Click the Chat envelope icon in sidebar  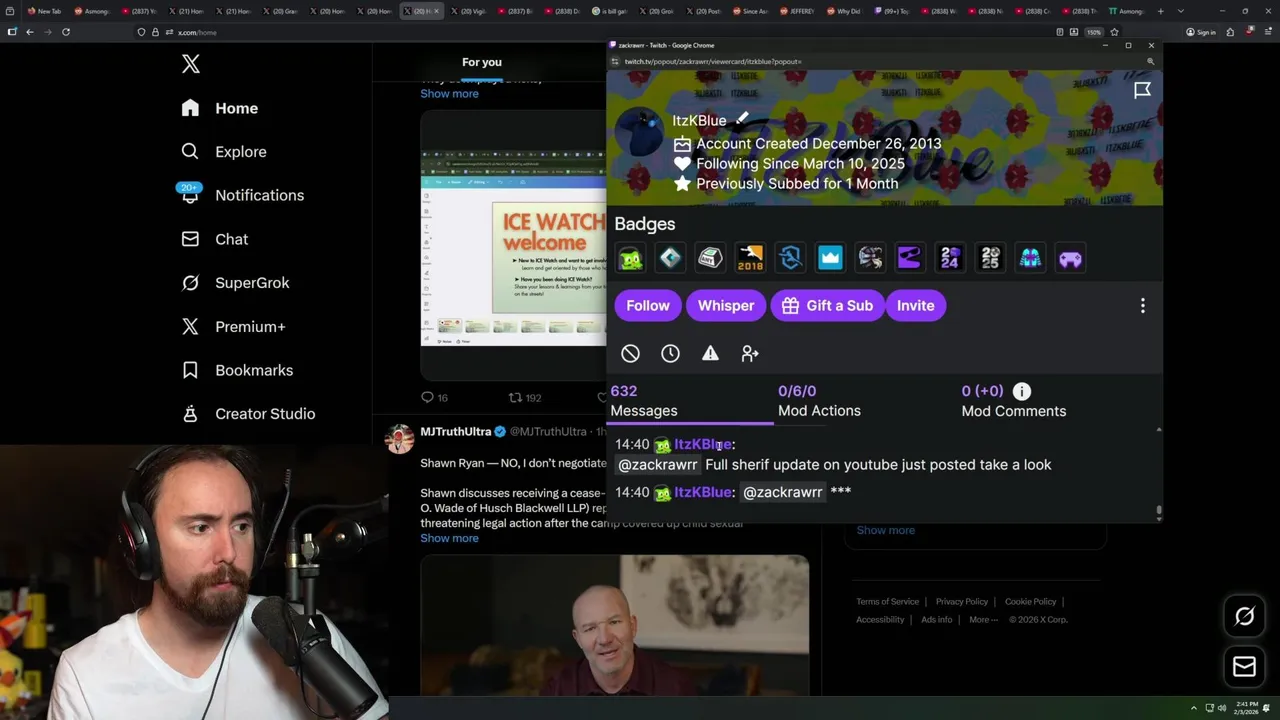[190, 239]
